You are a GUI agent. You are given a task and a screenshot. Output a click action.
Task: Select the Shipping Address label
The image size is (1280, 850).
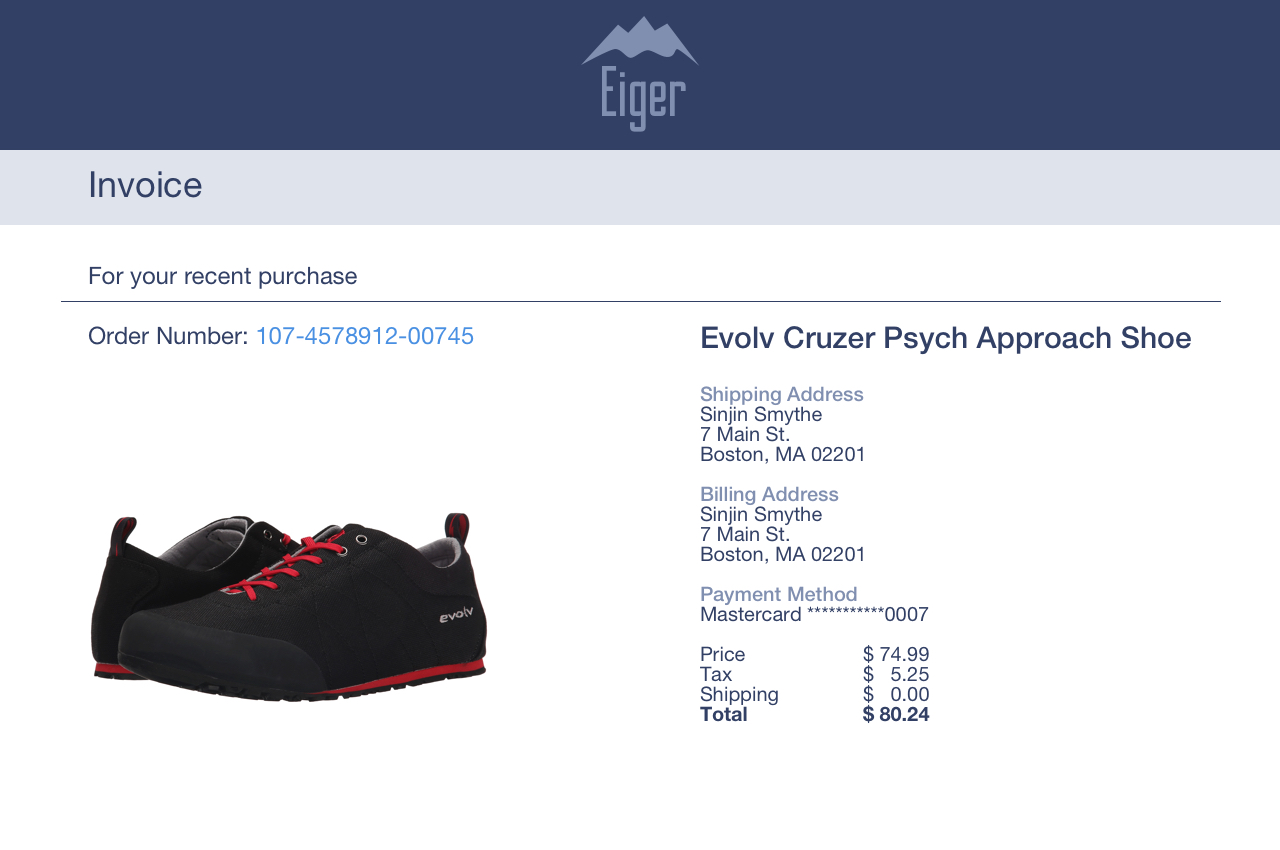click(782, 394)
